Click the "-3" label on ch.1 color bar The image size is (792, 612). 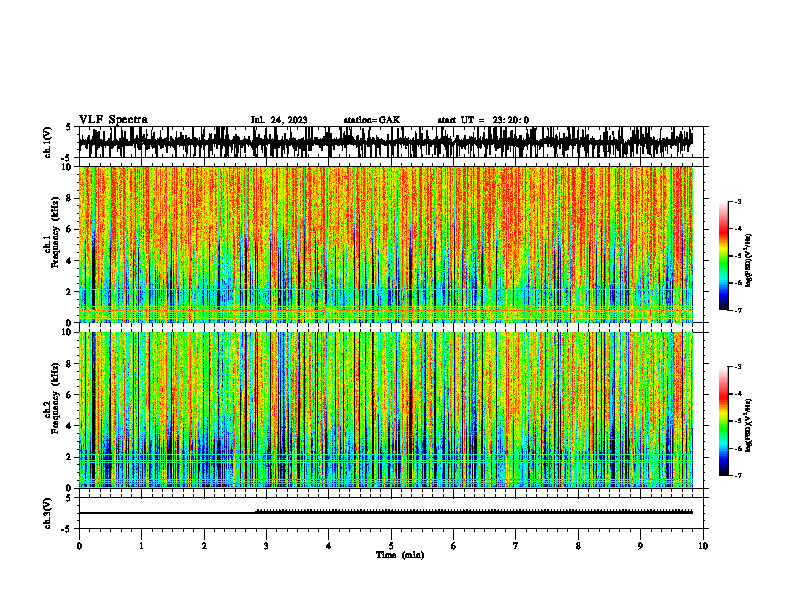click(x=738, y=201)
